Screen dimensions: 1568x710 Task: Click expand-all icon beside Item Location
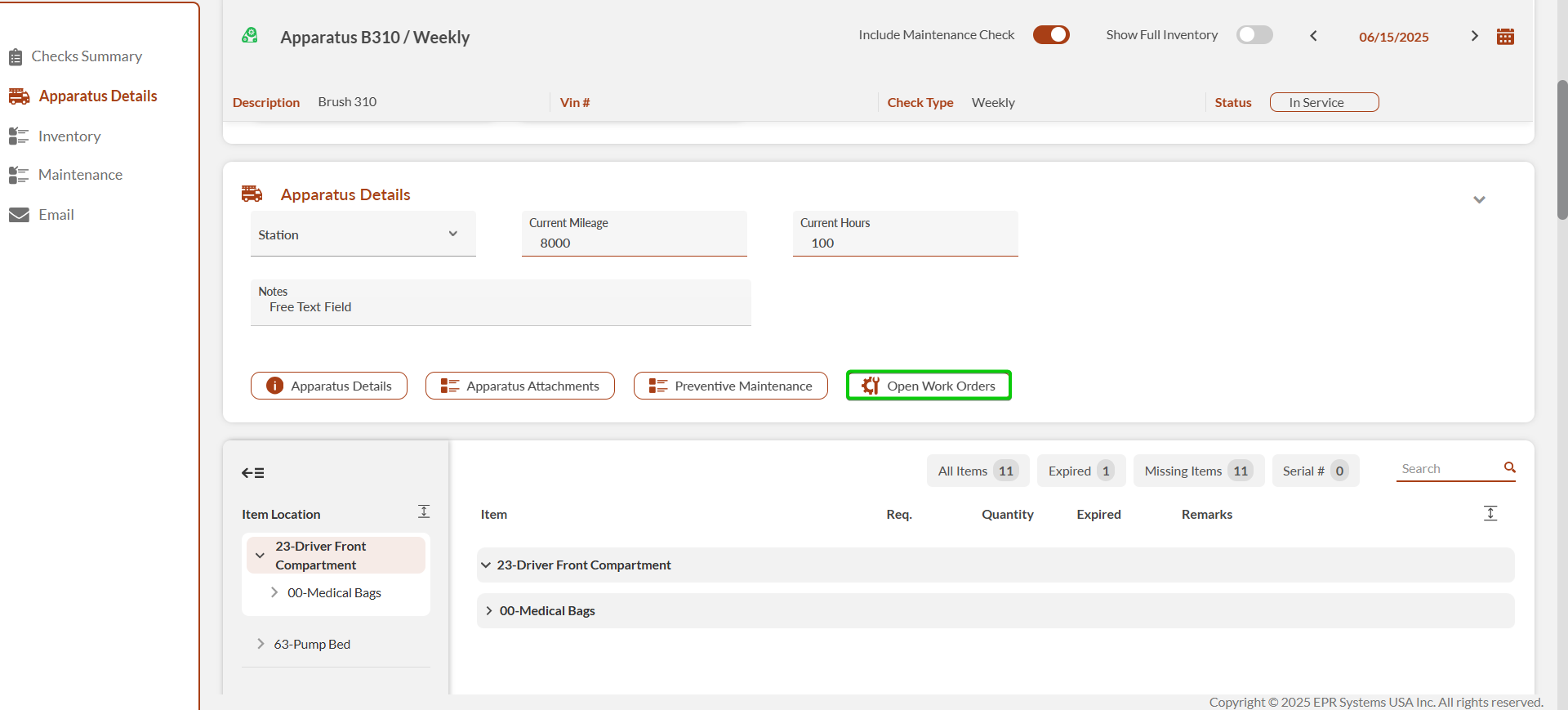(424, 511)
